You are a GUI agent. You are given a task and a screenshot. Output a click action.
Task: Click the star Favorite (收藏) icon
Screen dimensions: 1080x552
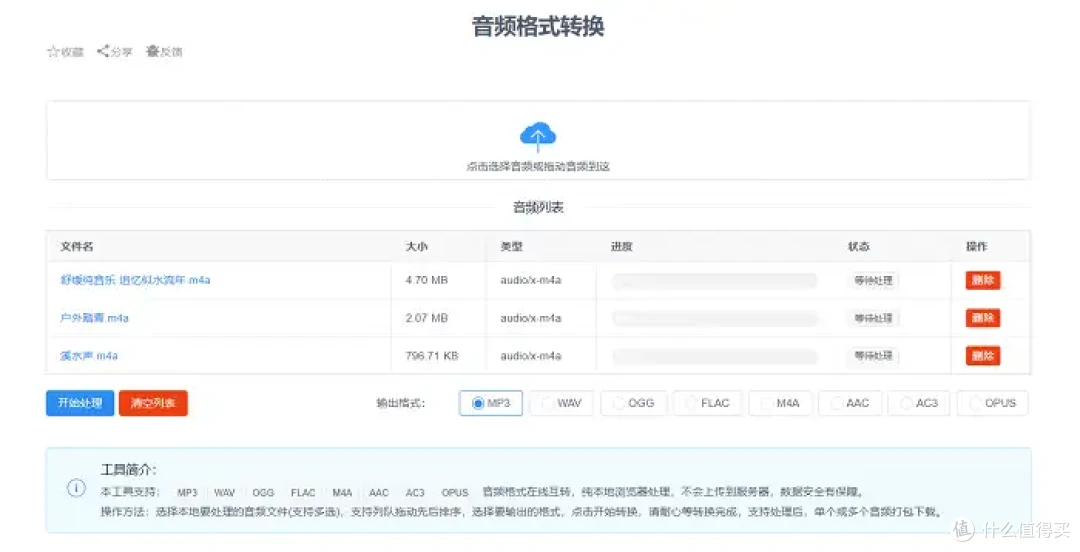pyautogui.click(x=53, y=52)
